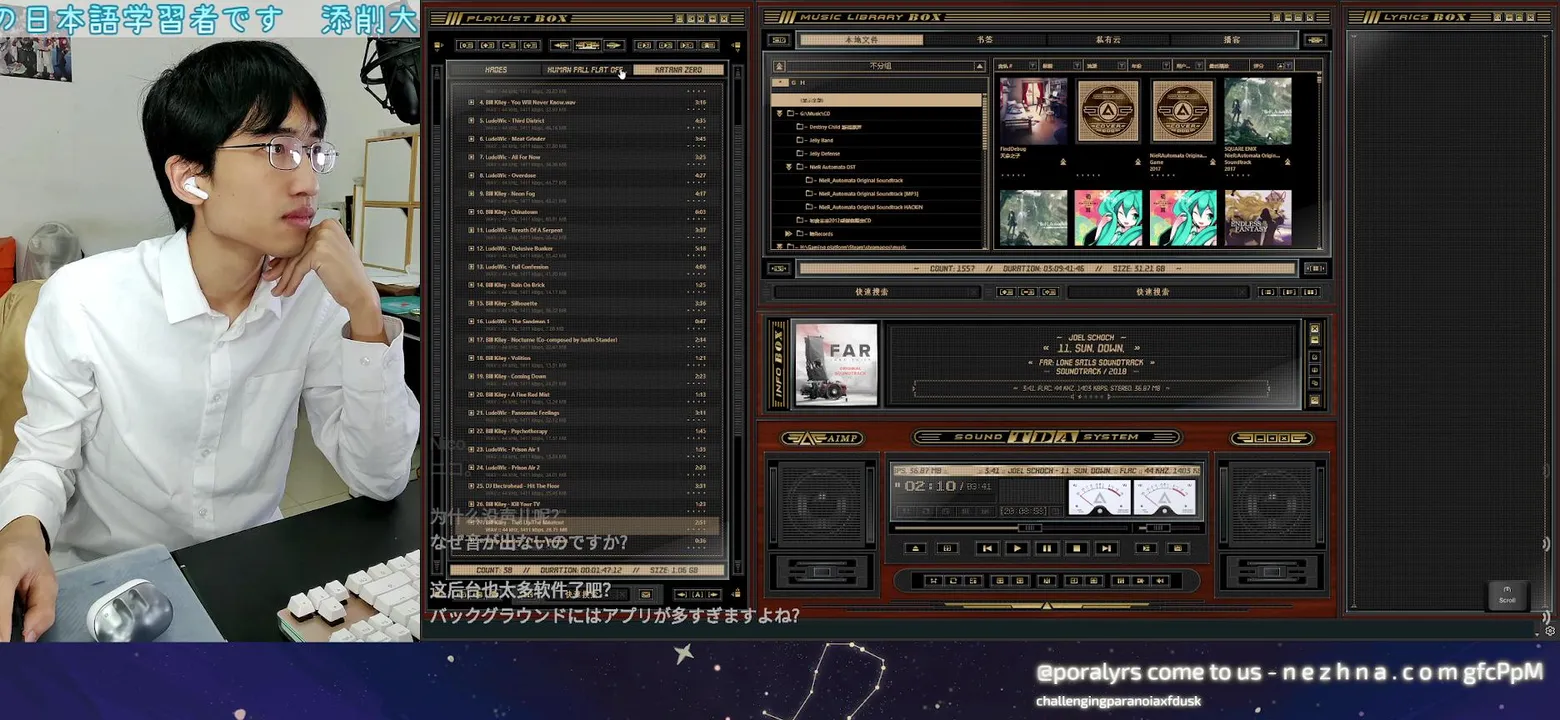Open the 私有云 tab in Music Library
1560x720 pixels.
tap(1108, 40)
